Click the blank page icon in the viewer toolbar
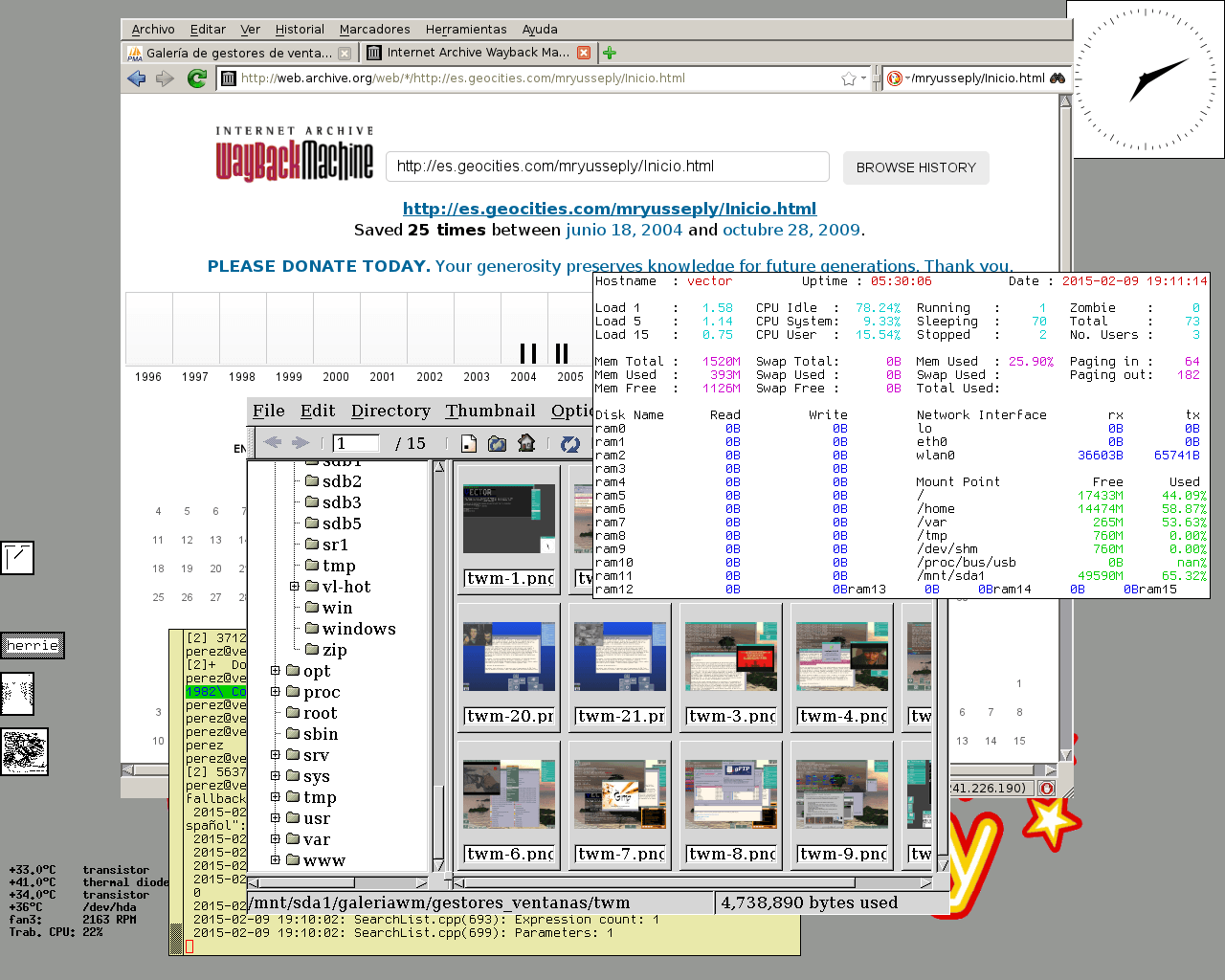Viewport: 1225px width, 980px height. (x=468, y=443)
